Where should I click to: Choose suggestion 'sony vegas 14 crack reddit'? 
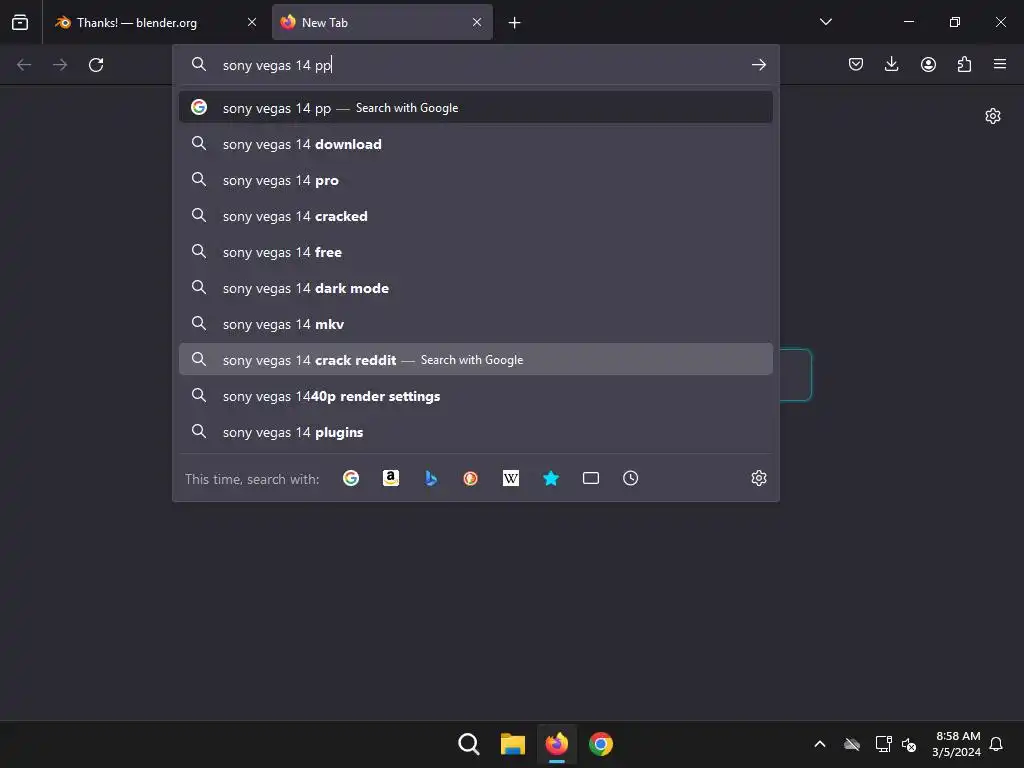[x=475, y=360]
